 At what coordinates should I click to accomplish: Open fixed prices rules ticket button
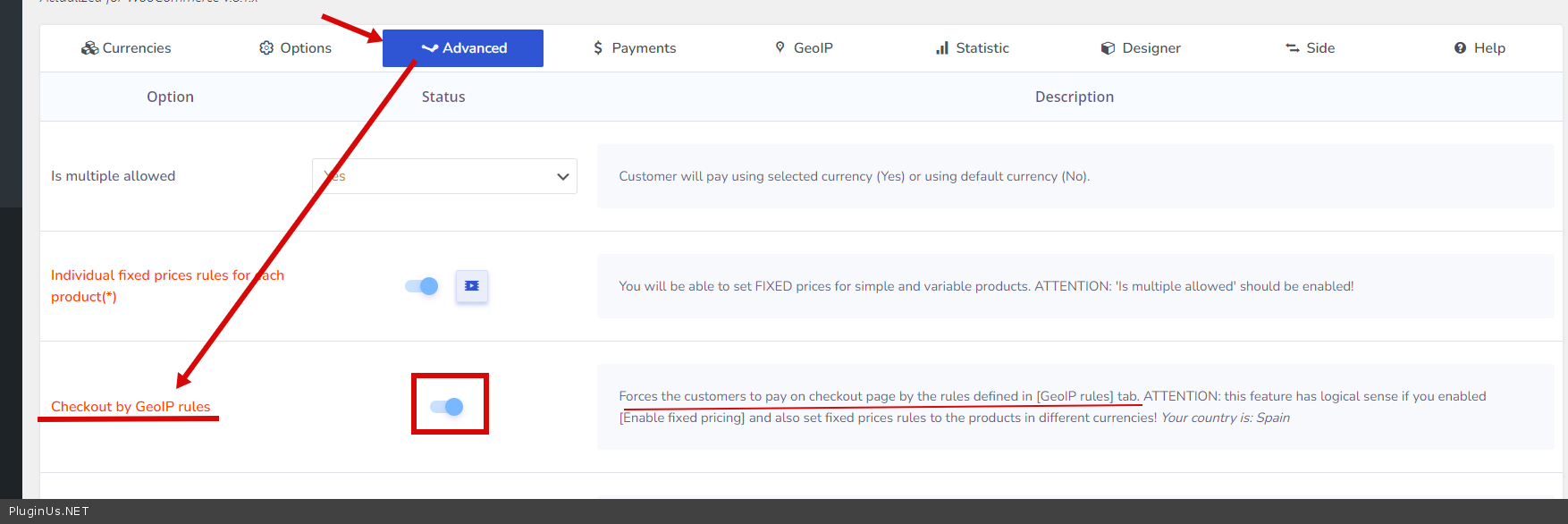click(472, 286)
